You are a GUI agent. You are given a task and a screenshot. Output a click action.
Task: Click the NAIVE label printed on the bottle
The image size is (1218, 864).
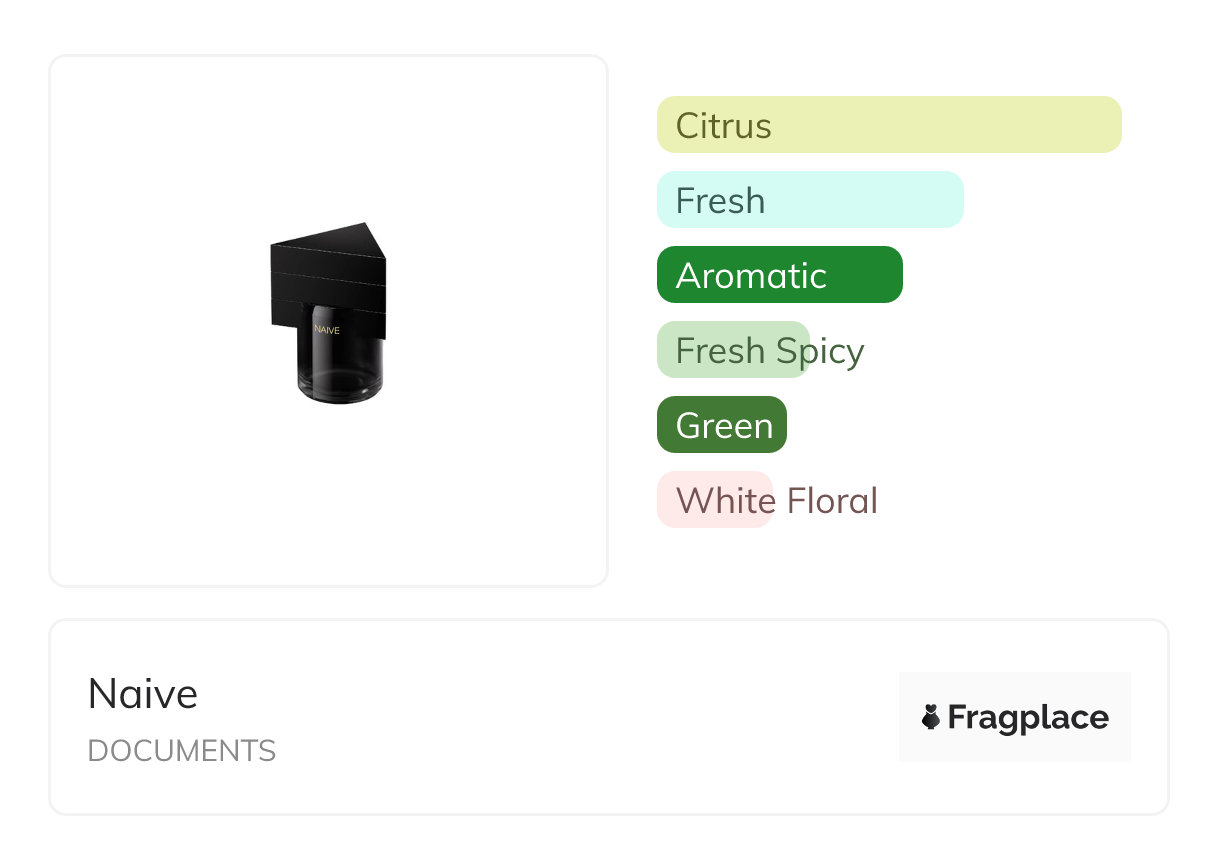point(327,329)
